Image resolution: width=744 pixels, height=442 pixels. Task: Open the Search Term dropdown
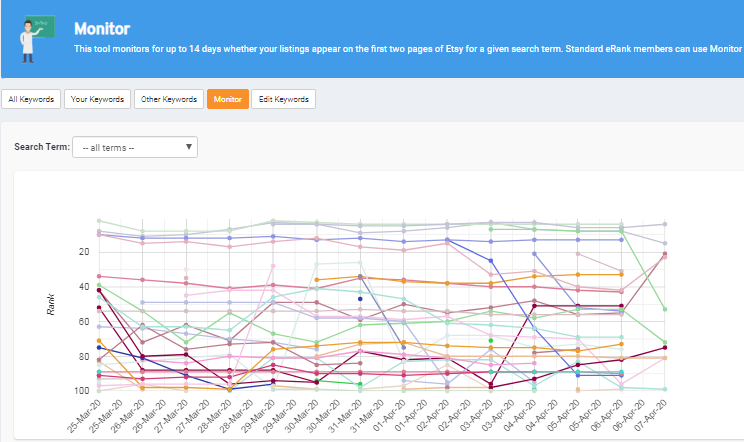coord(135,147)
